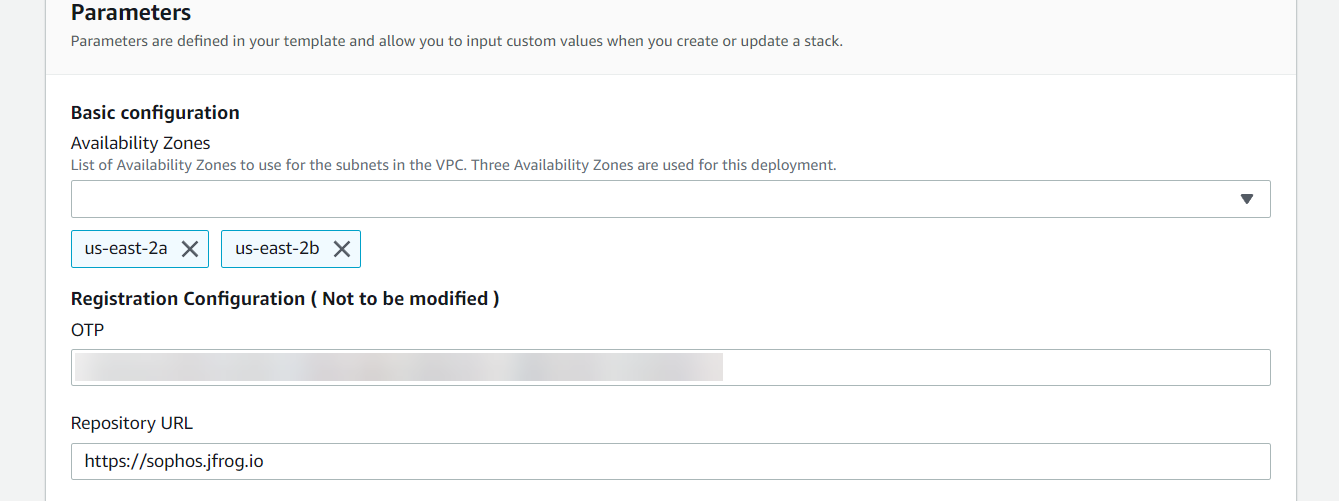Click the Basic configuration heading
The image size is (1339, 501).
point(155,112)
